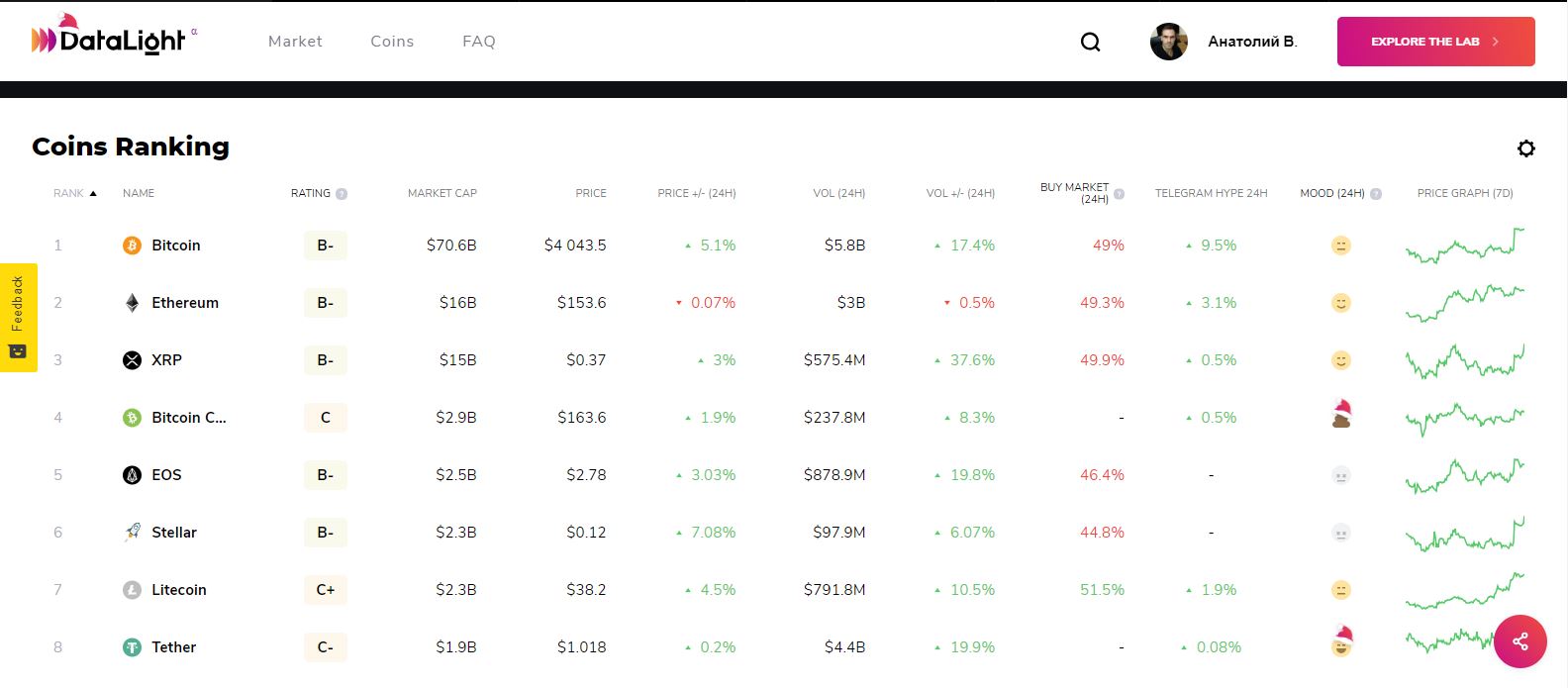Open the Tether coin name link

[174, 647]
